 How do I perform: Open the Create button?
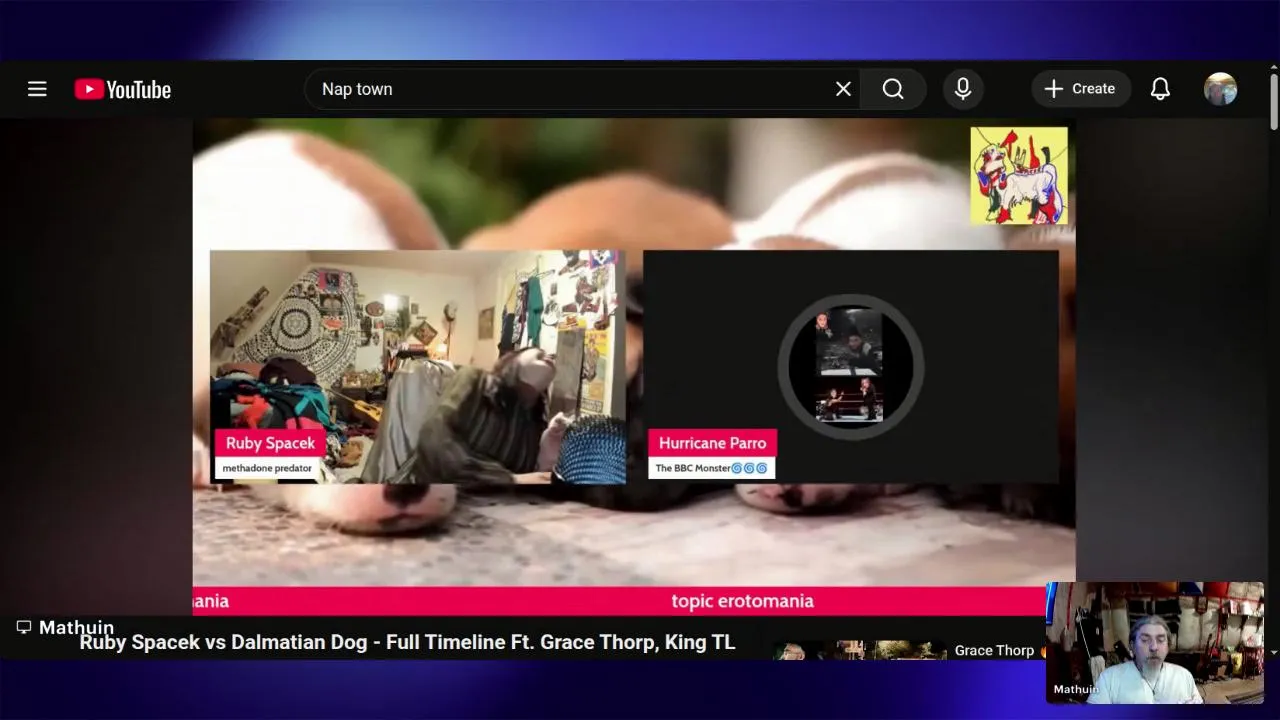pyautogui.click(x=1081, y=89)
